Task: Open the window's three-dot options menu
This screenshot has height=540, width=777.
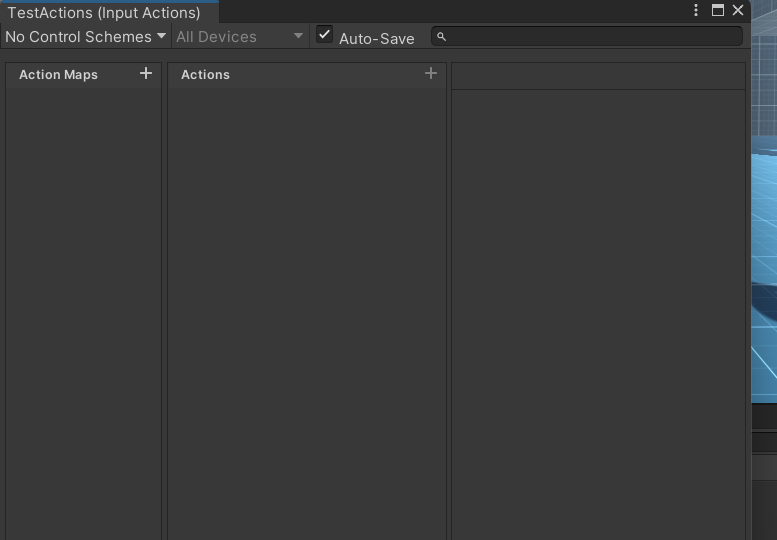Action: pos(696,10)
